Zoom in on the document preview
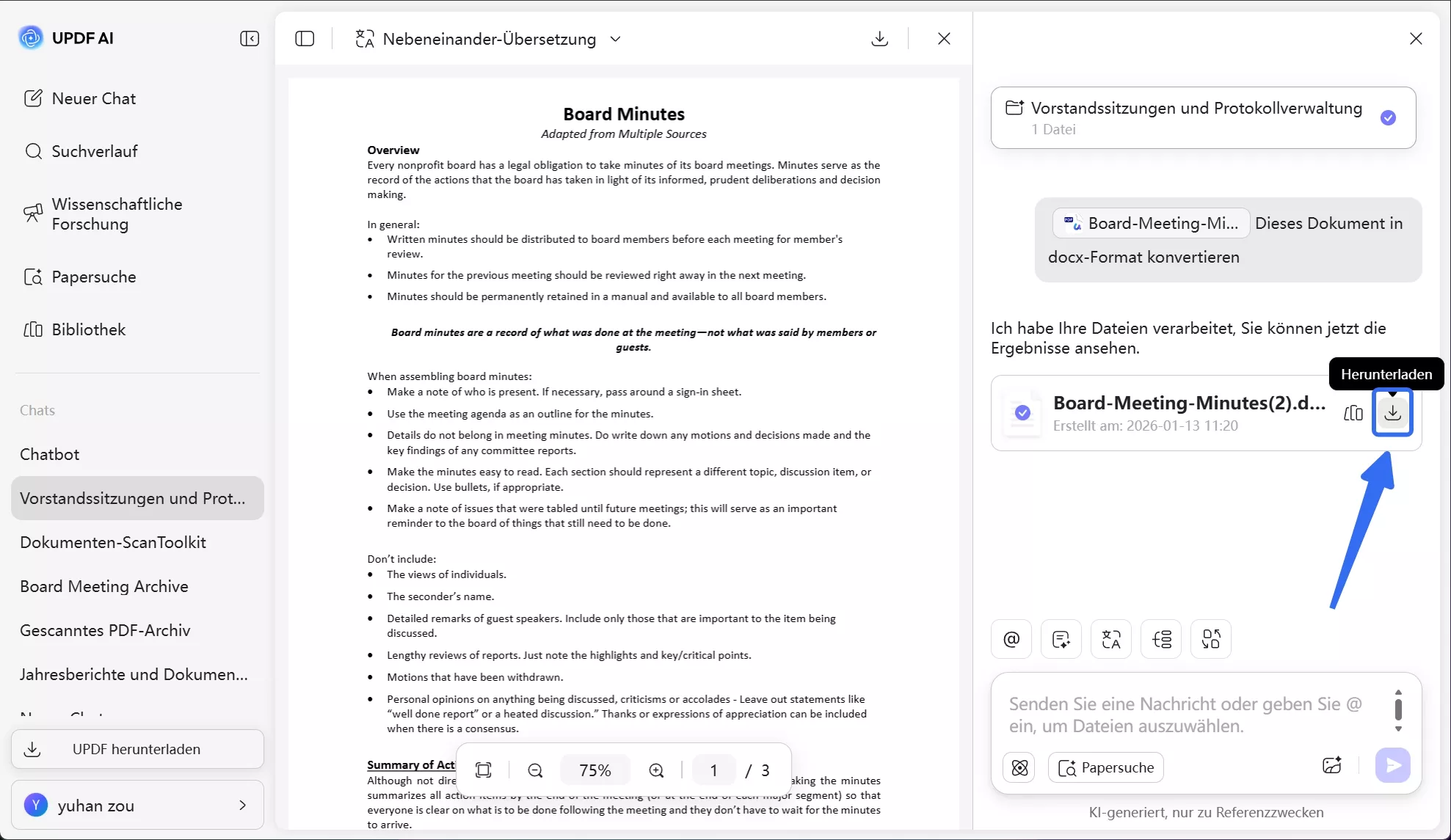The width and height of the screenshot is (1451, 840). pyautogui.click(x=656, y=770)
